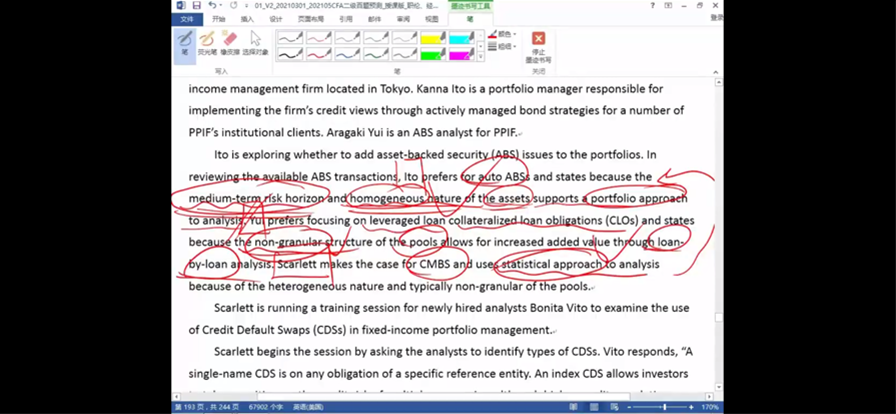This screenshot has height=414, width=896.
Task: Switch to the Review (审阅) tab
Action: pos(403,19)
